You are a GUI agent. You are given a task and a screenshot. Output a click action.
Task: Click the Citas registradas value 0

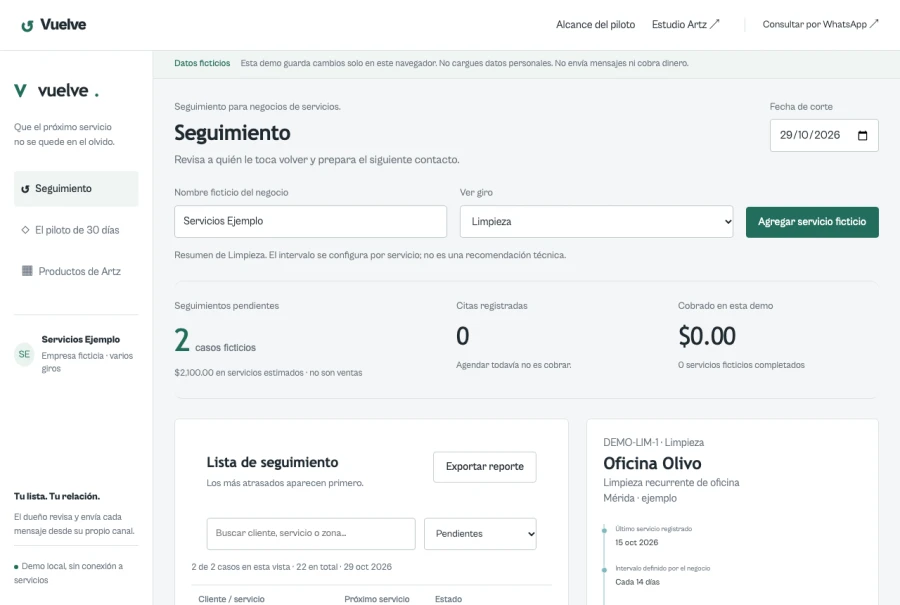point(463,336)
